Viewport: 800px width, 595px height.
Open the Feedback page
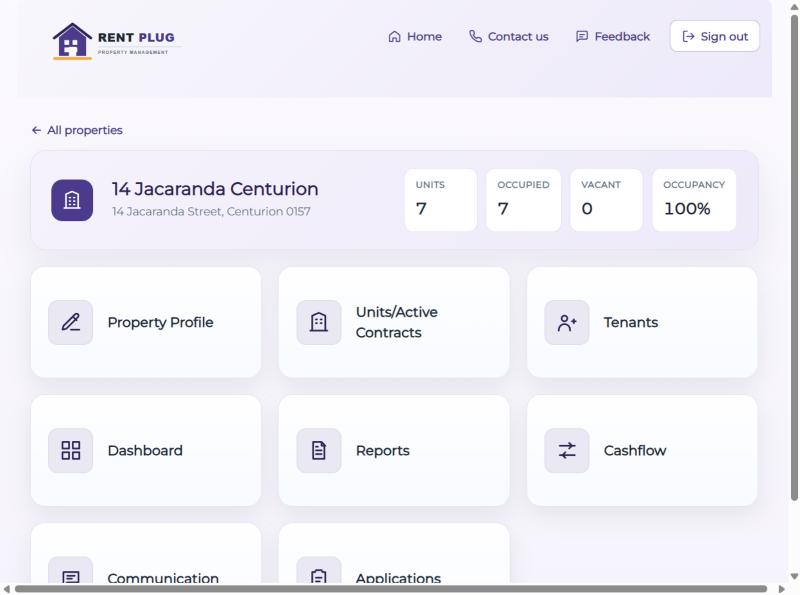coord(613,37)
